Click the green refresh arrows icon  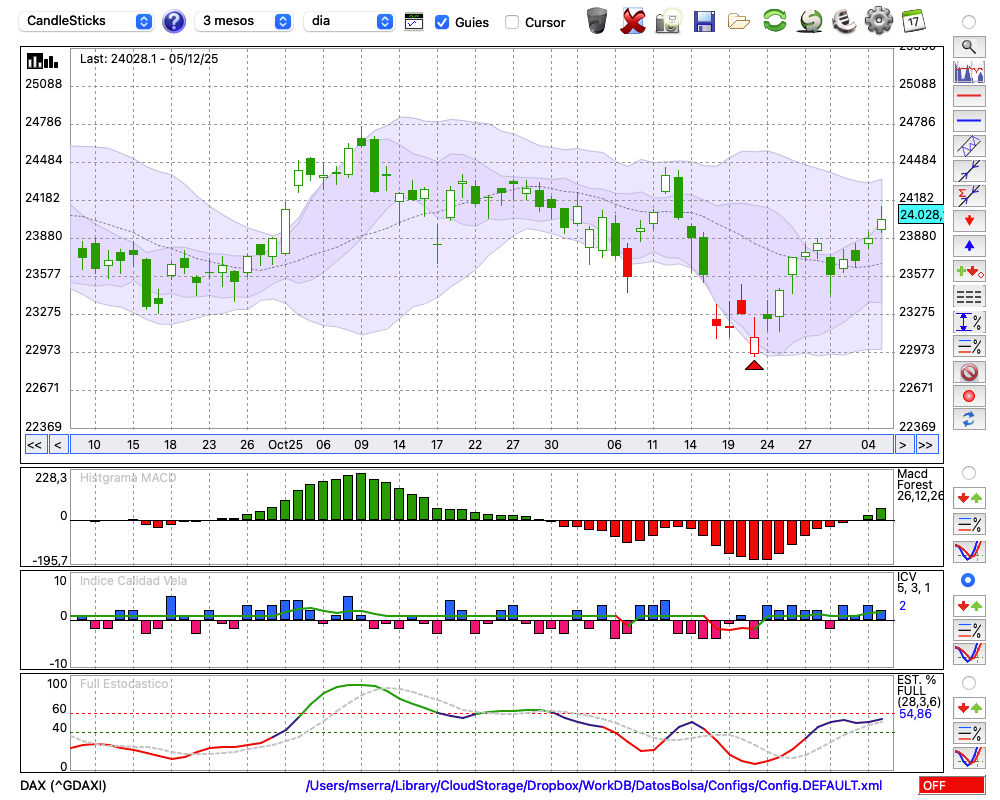[775, 21]
